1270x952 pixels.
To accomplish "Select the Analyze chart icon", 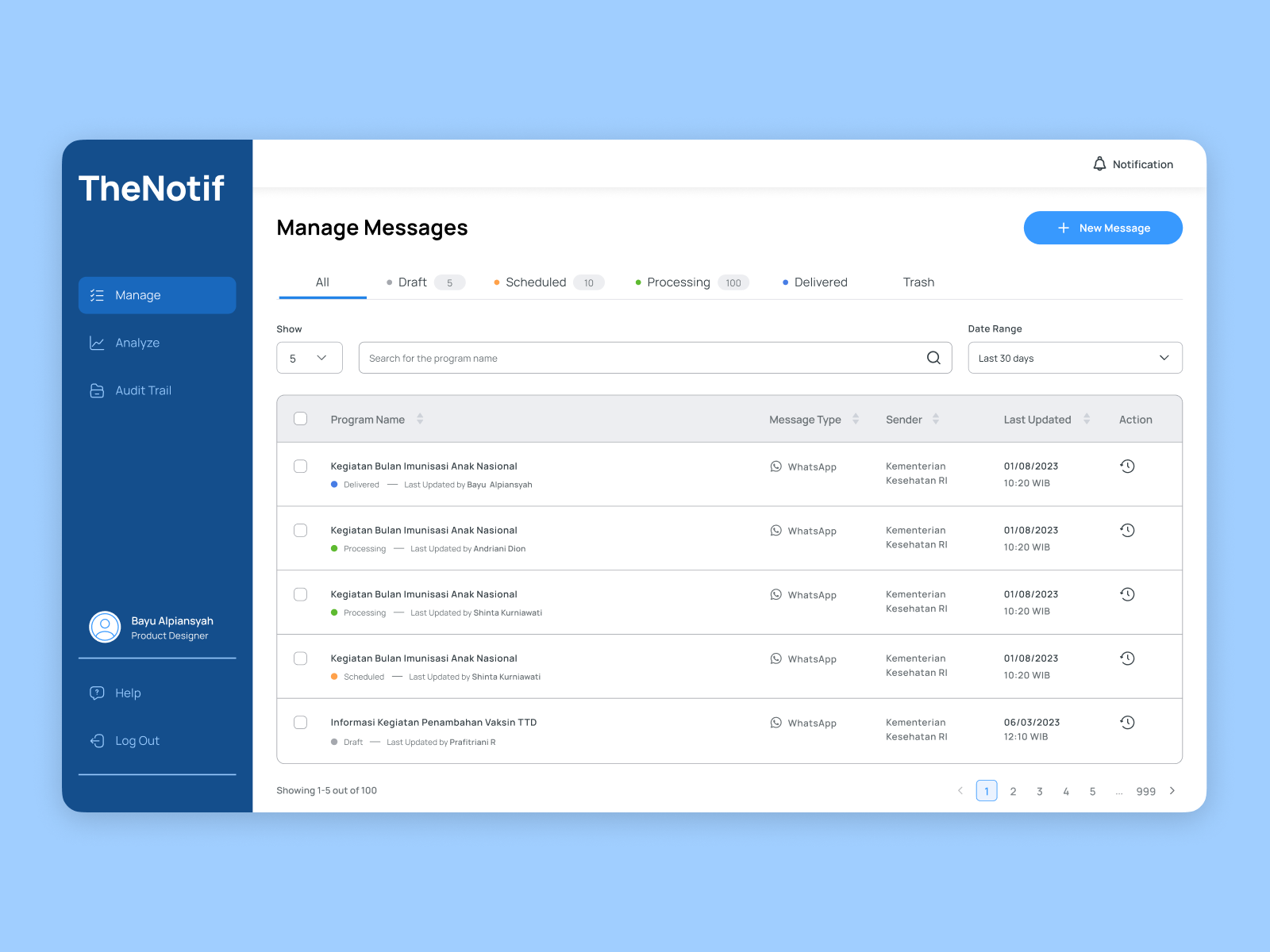I will [x=97, y=343].
